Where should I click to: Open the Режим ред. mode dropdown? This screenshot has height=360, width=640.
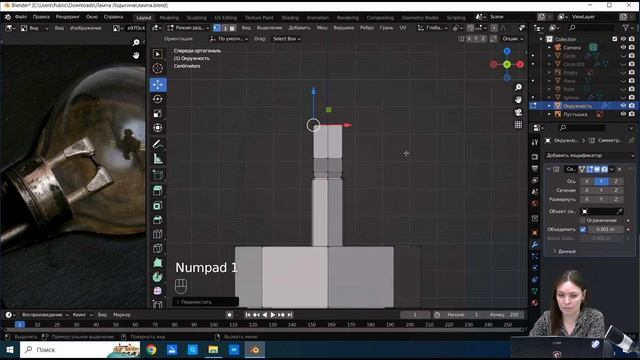188,28
